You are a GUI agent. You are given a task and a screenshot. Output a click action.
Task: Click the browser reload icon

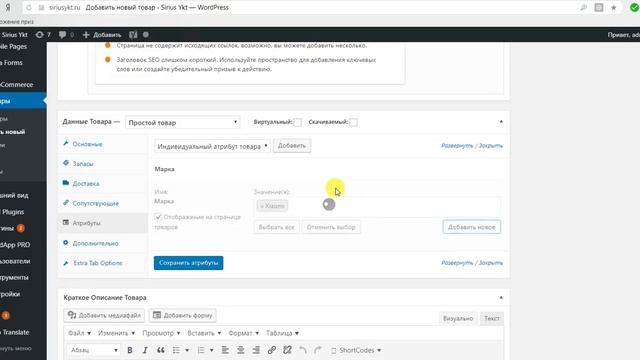click(29, 7)
